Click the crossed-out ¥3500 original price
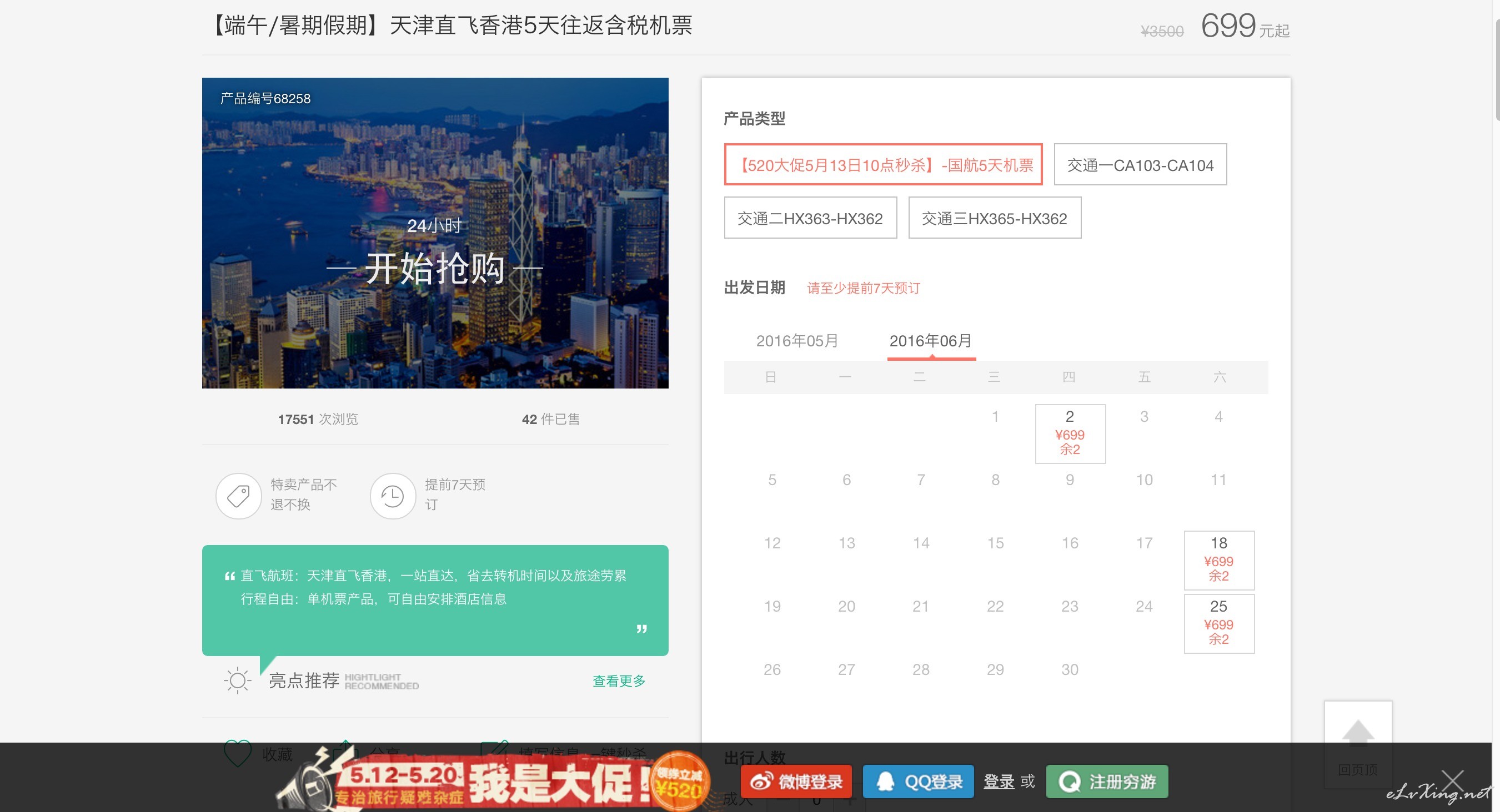 coord(1162,31)
